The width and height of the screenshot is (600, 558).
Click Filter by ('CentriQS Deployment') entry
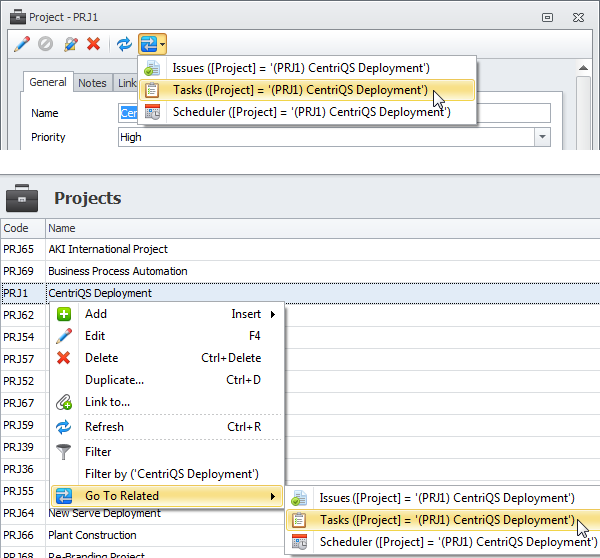tap(171, 474)
